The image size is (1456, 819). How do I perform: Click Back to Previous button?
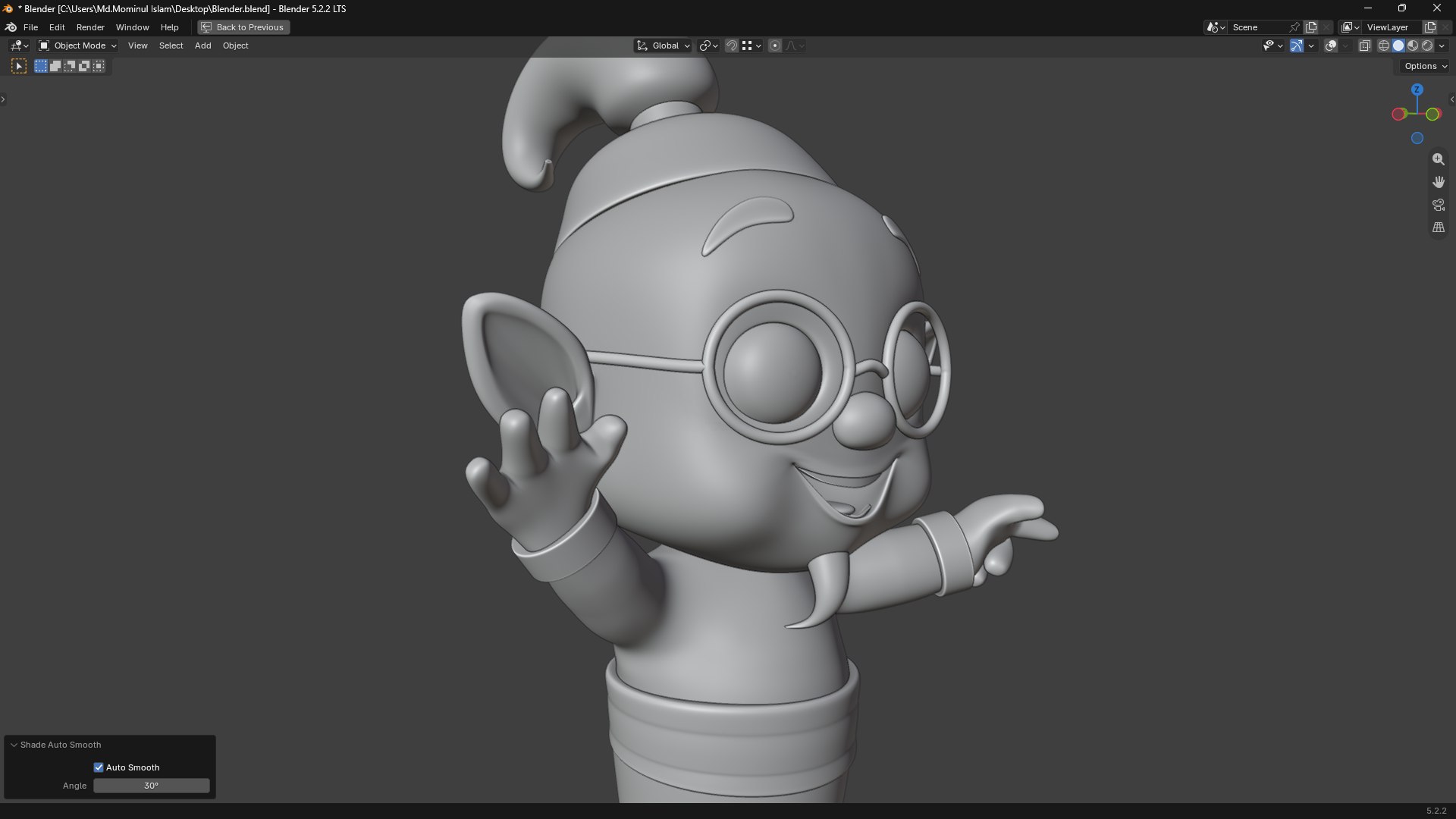point(243,27)
